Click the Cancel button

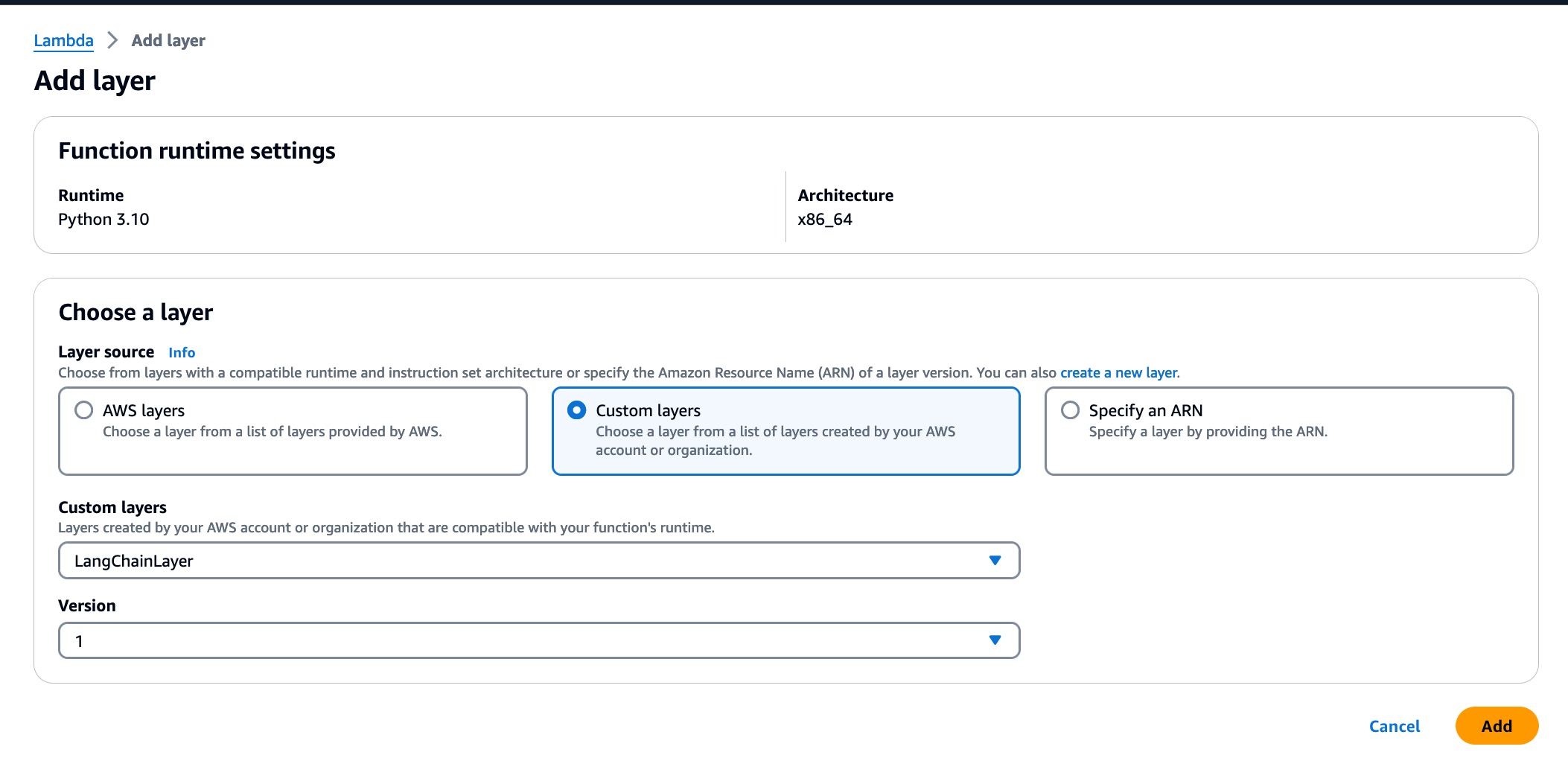click(x=1394, y=726)
